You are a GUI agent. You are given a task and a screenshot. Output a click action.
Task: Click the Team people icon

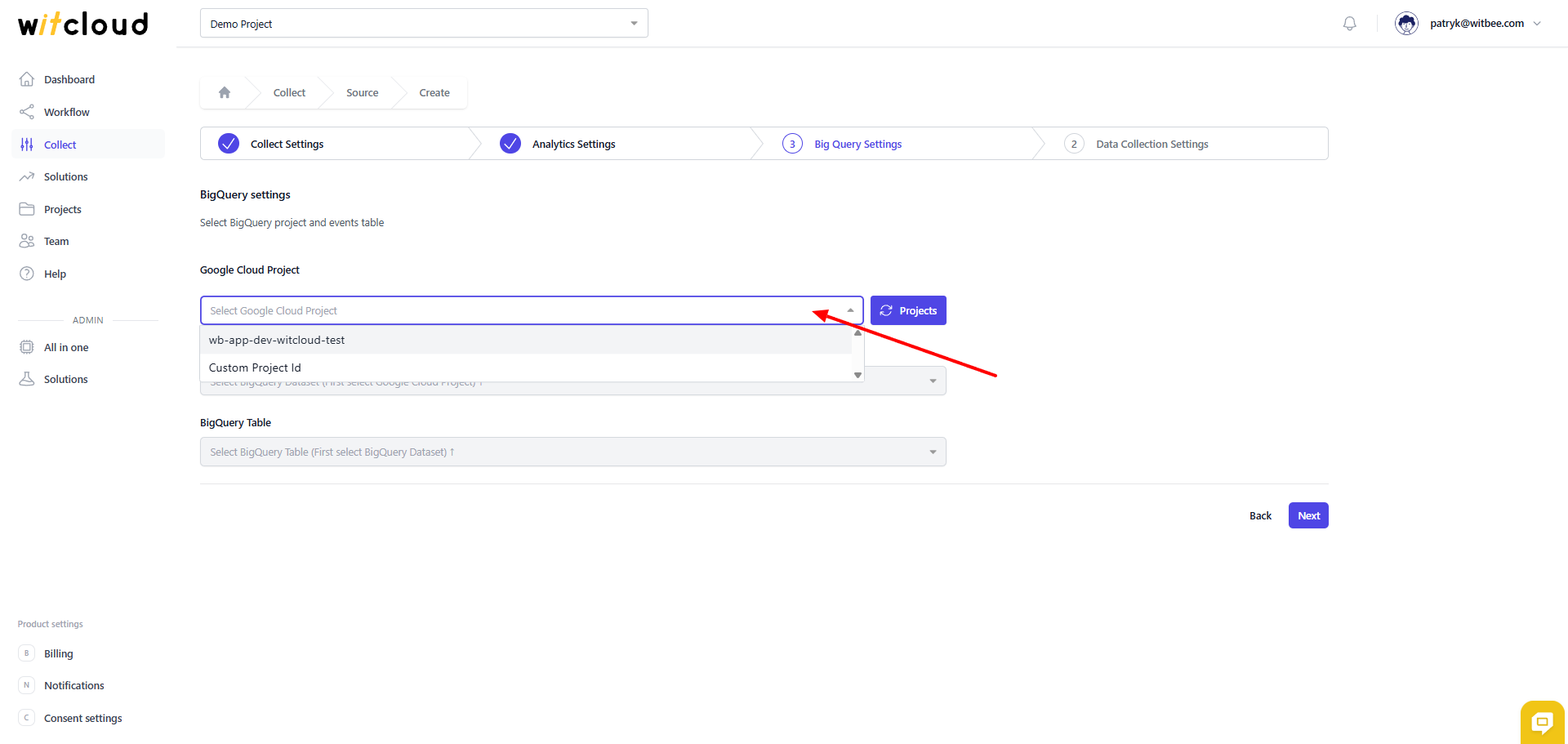coord(27,241)
